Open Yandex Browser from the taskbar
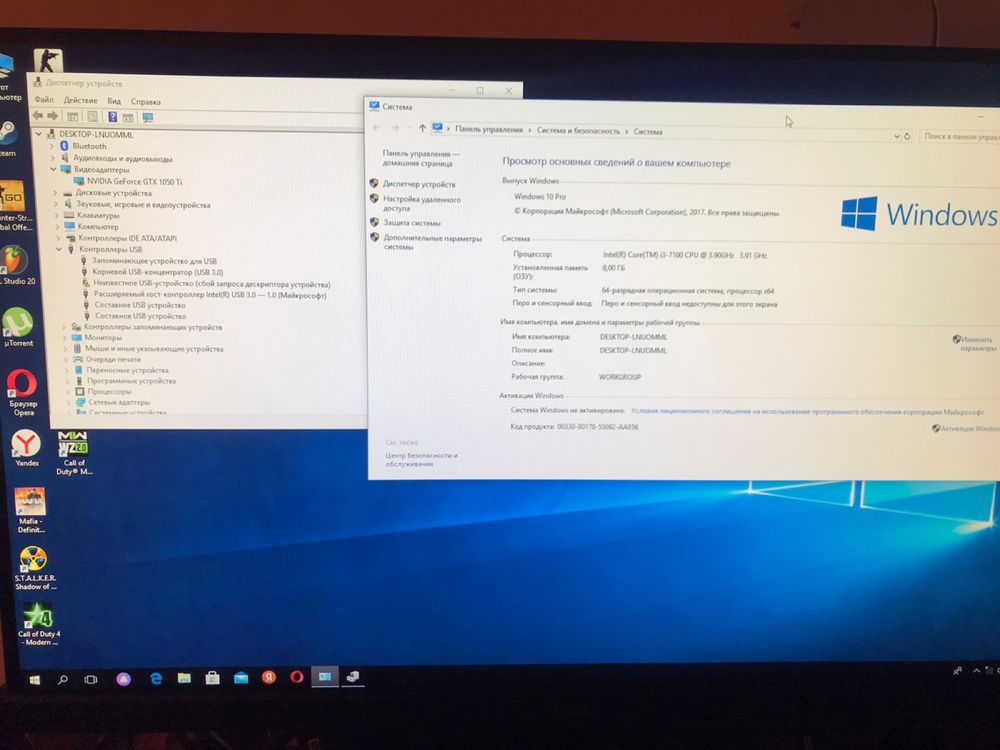The width and height of the screenshot is (1000, 750). coord(269,677)
